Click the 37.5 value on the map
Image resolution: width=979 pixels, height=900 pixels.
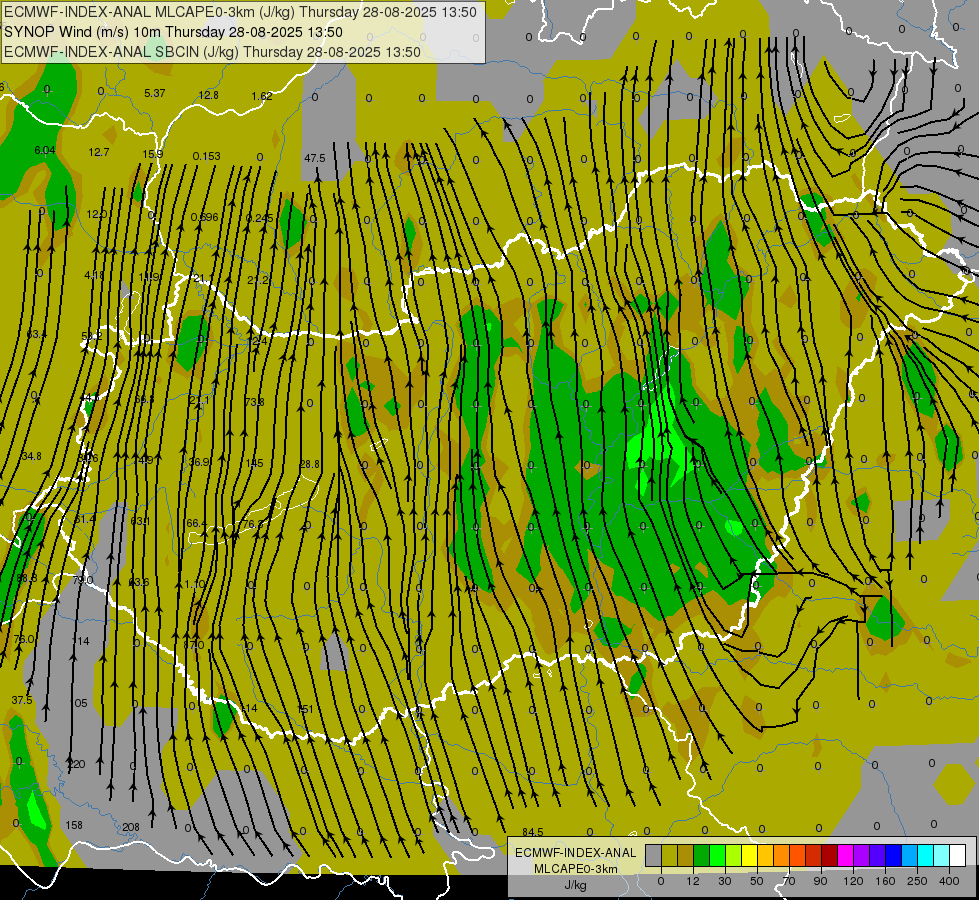(x=22, y=700)
